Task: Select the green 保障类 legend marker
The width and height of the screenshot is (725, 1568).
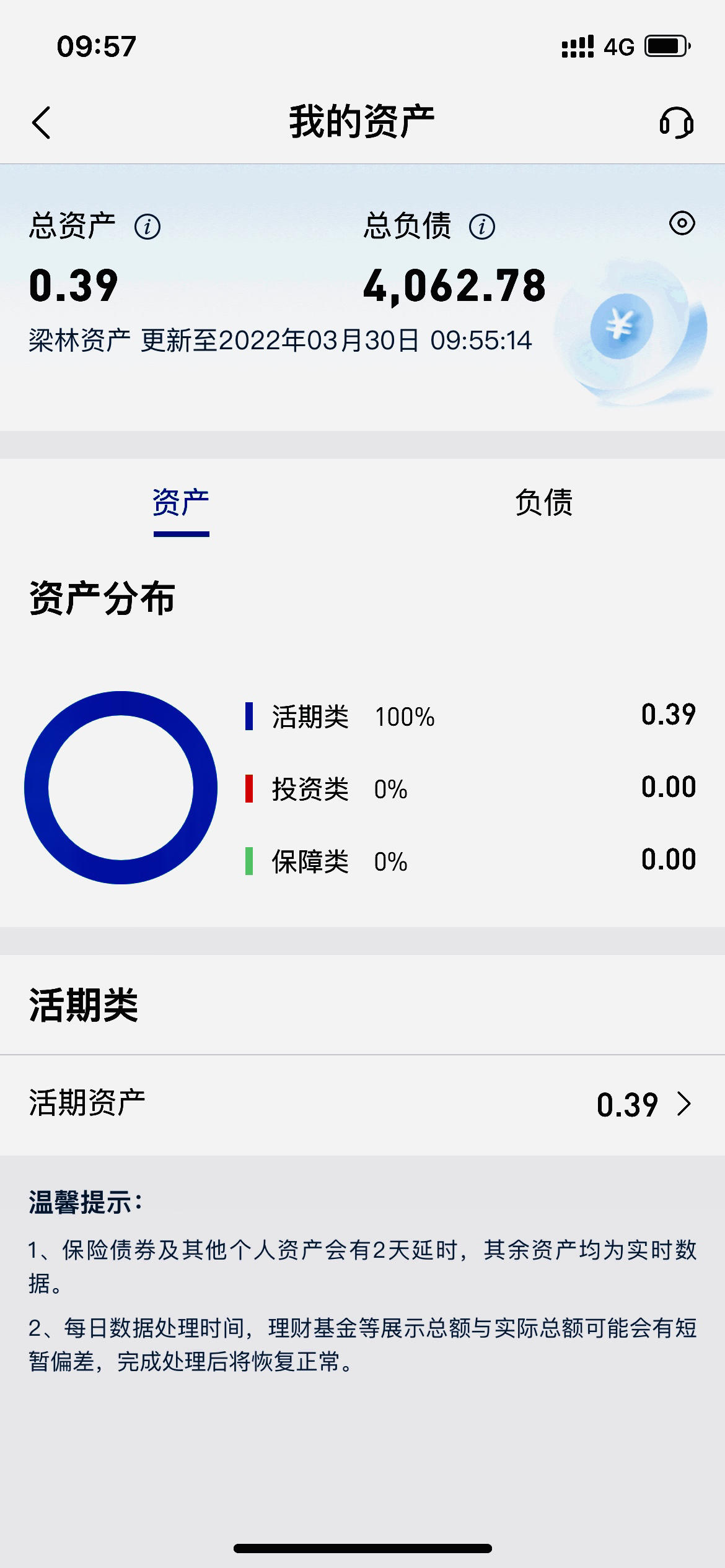Action: [249, 861]
